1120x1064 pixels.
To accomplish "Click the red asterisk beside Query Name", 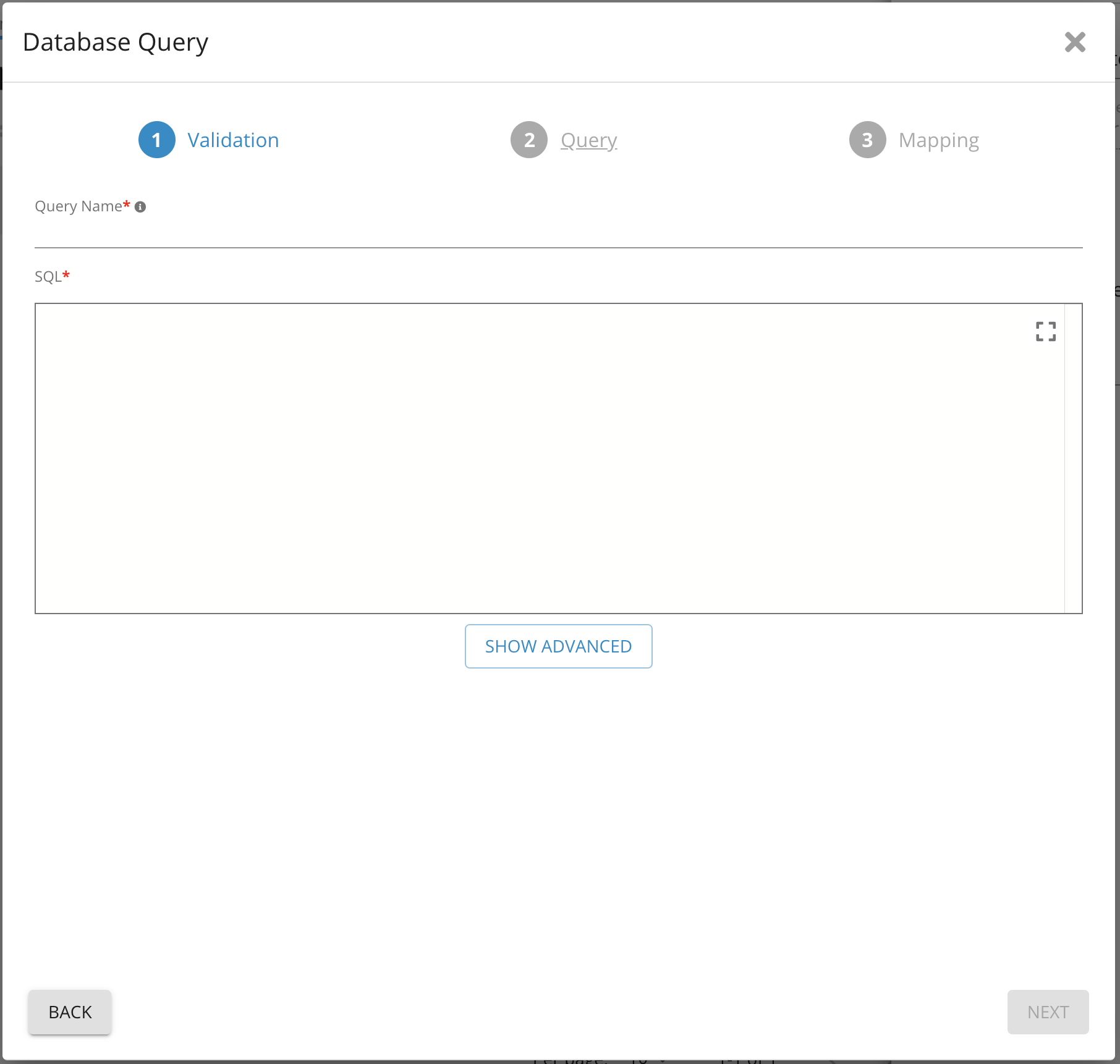I will [127, 204].
